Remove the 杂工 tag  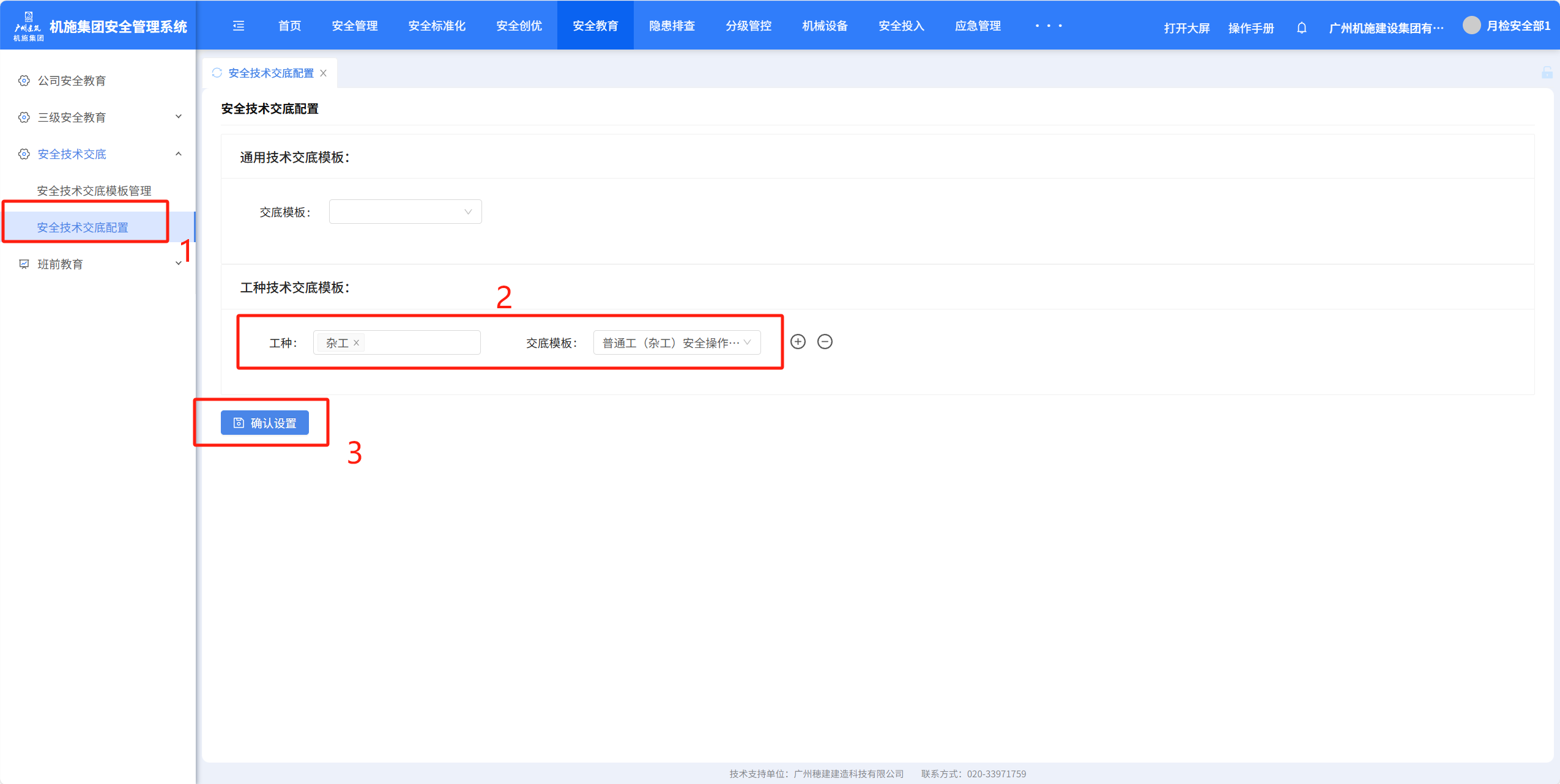coord(356,343)
